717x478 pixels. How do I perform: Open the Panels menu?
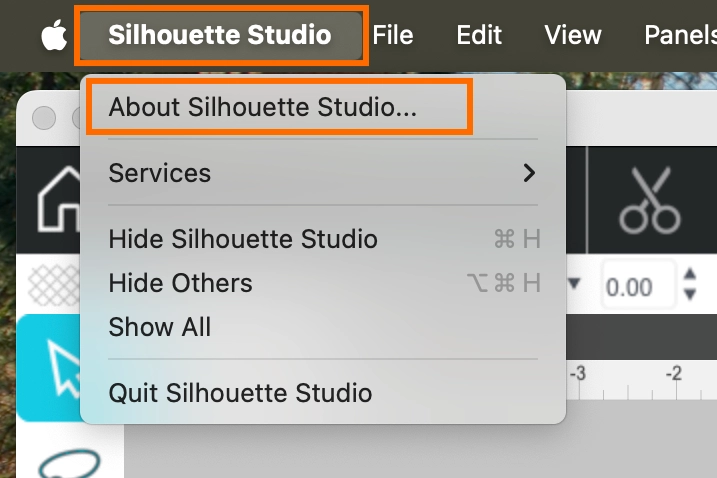[680, 36]
